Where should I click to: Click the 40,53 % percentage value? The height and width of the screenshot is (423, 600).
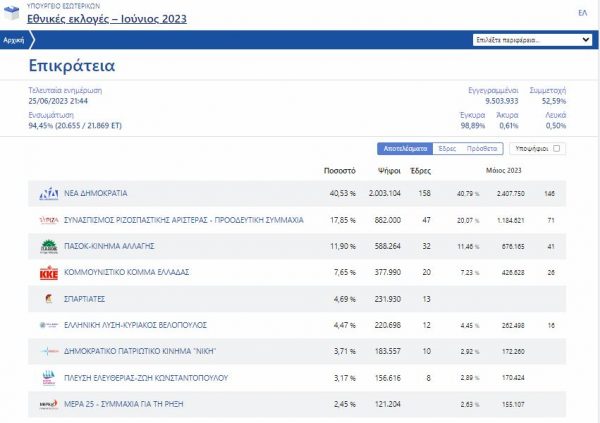pyautogui.click(x=342, y=193)
